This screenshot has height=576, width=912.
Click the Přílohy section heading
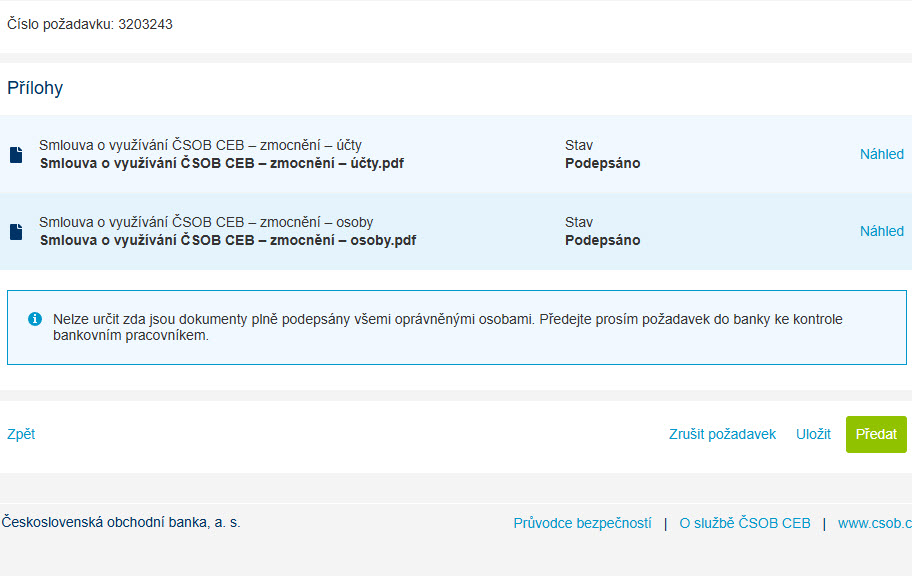(x=35, y=88)
